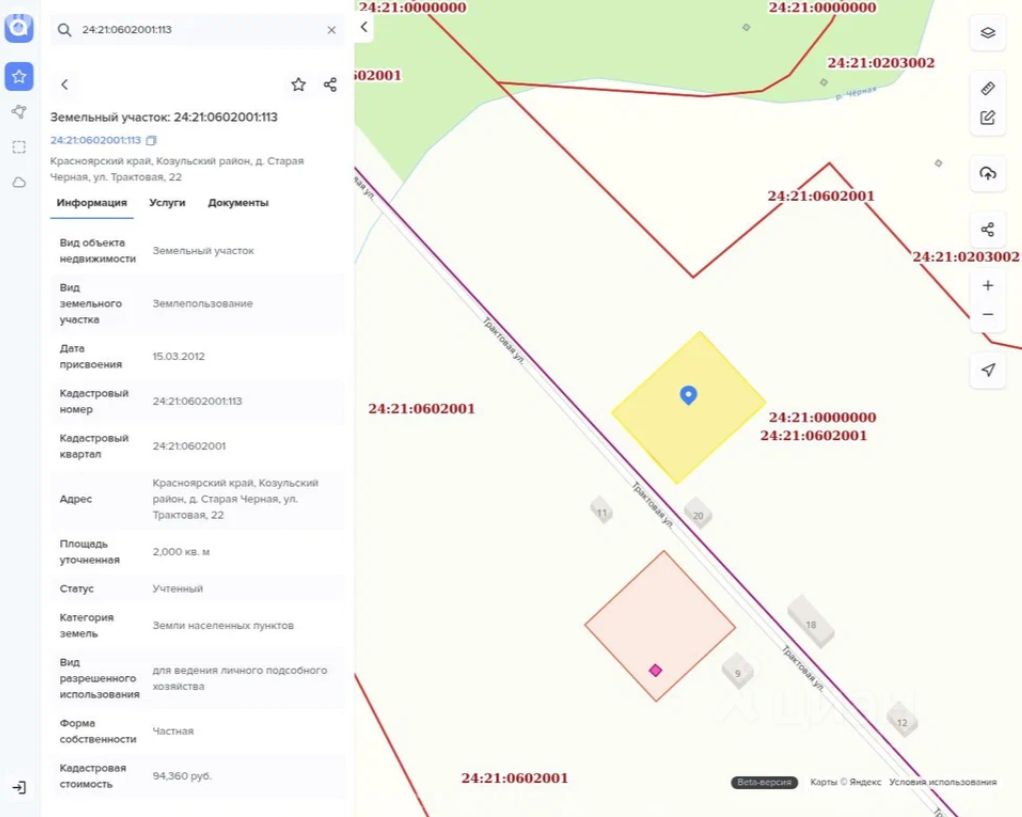Collapse the side panel with chevron
Image resolution: width=1022 pixels, height=817 pixels.
[x=364, y=27]
